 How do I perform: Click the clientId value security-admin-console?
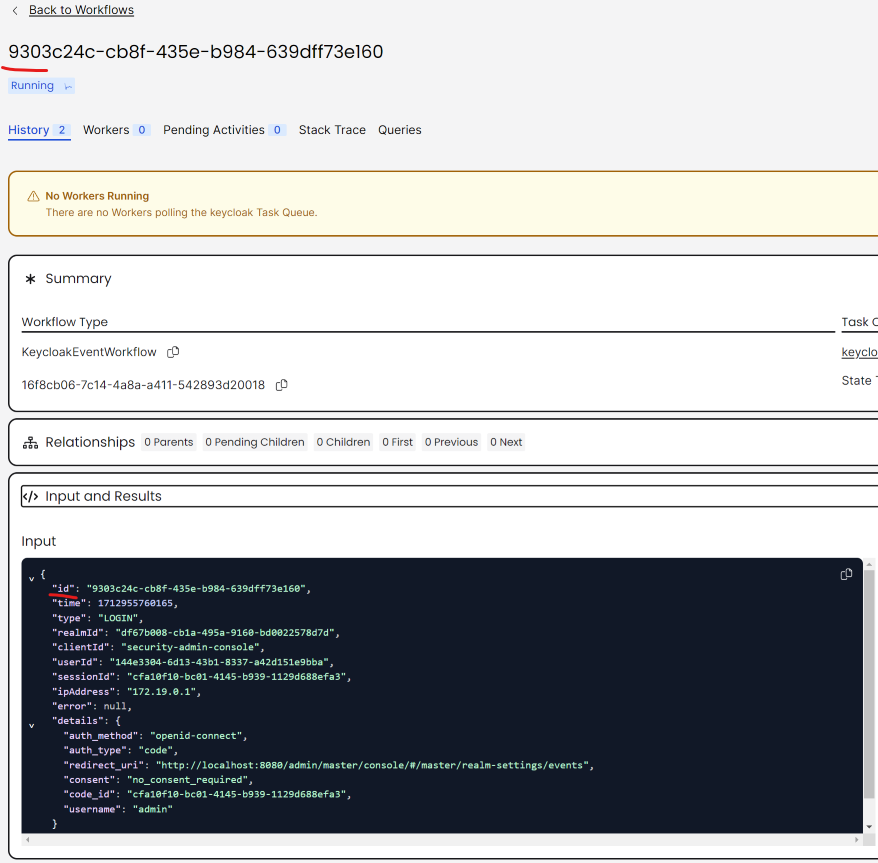[x=190, y=647]
